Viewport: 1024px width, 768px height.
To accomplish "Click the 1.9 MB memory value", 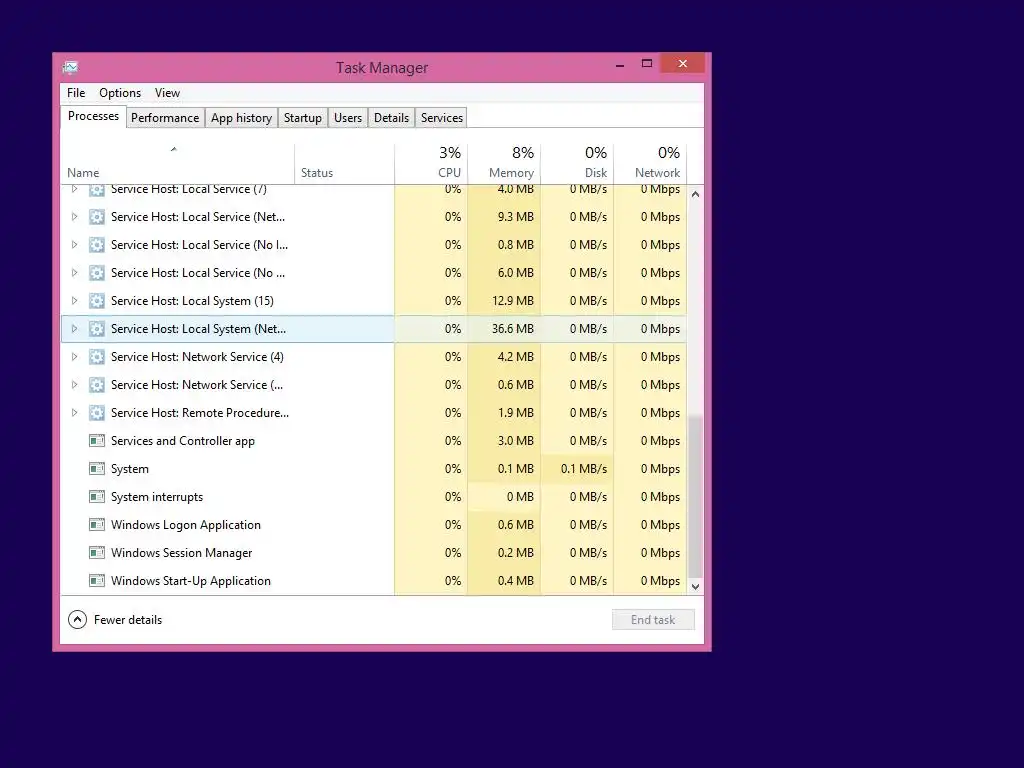I will coord(515,413).
